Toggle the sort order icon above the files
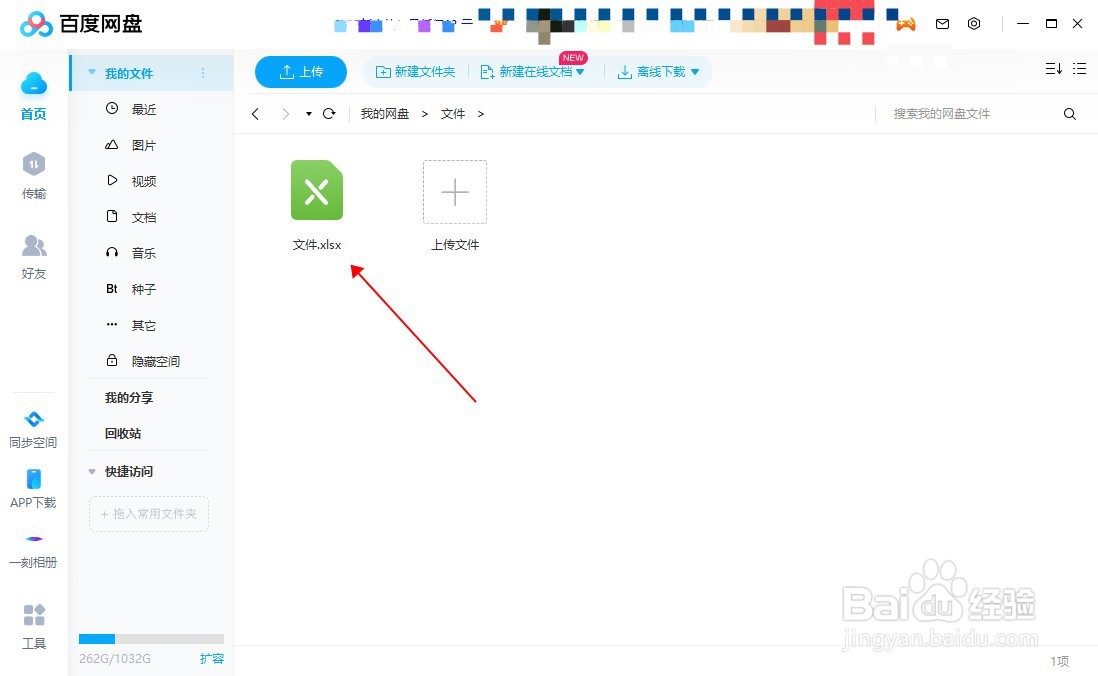Screen dimensions: 1098x676 click(x=1052, y=69)
